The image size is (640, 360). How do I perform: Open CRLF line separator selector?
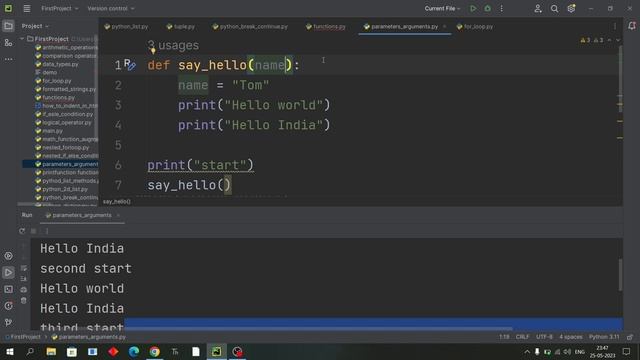[x=522, y=337]
